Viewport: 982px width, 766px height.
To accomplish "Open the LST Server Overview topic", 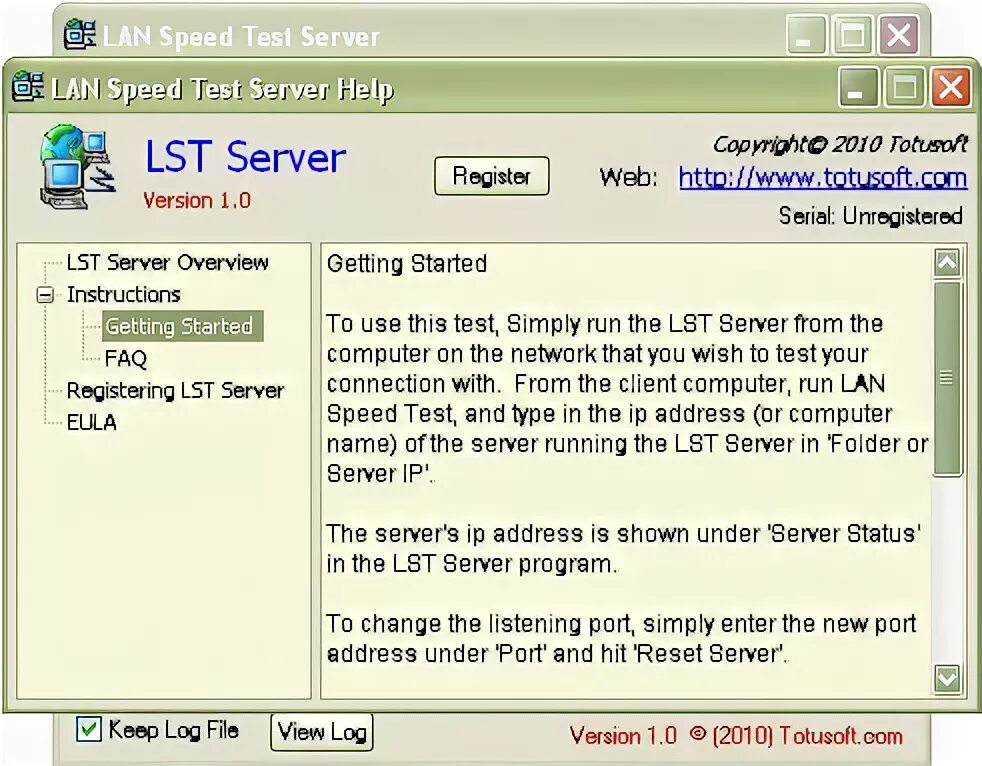I will (167, 262).
